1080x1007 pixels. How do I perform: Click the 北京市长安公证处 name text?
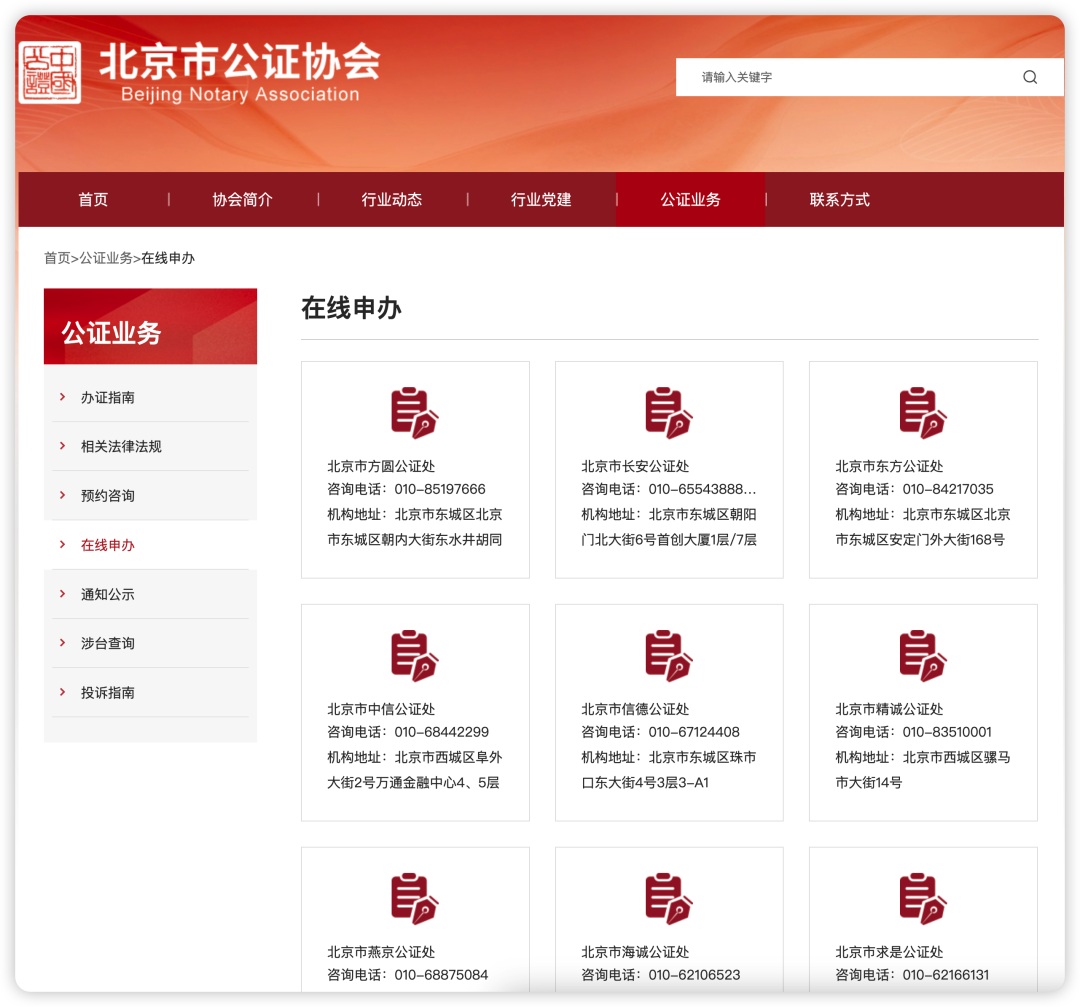click(x=635, y=466)
